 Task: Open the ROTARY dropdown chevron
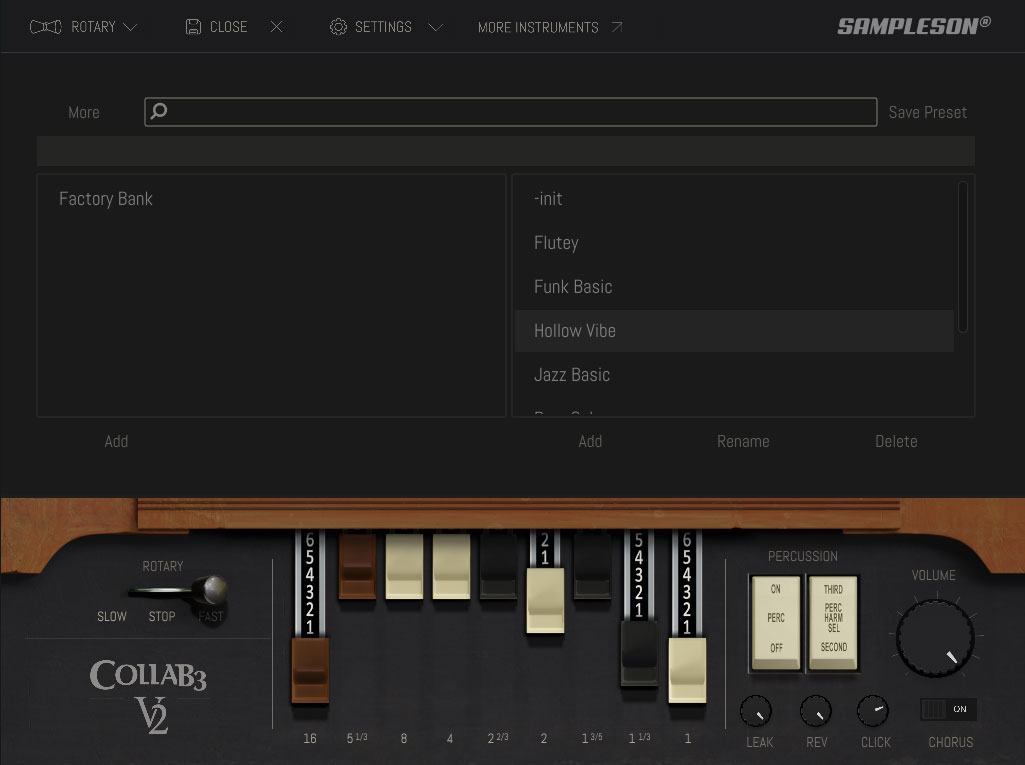click(x=130, y=27)
